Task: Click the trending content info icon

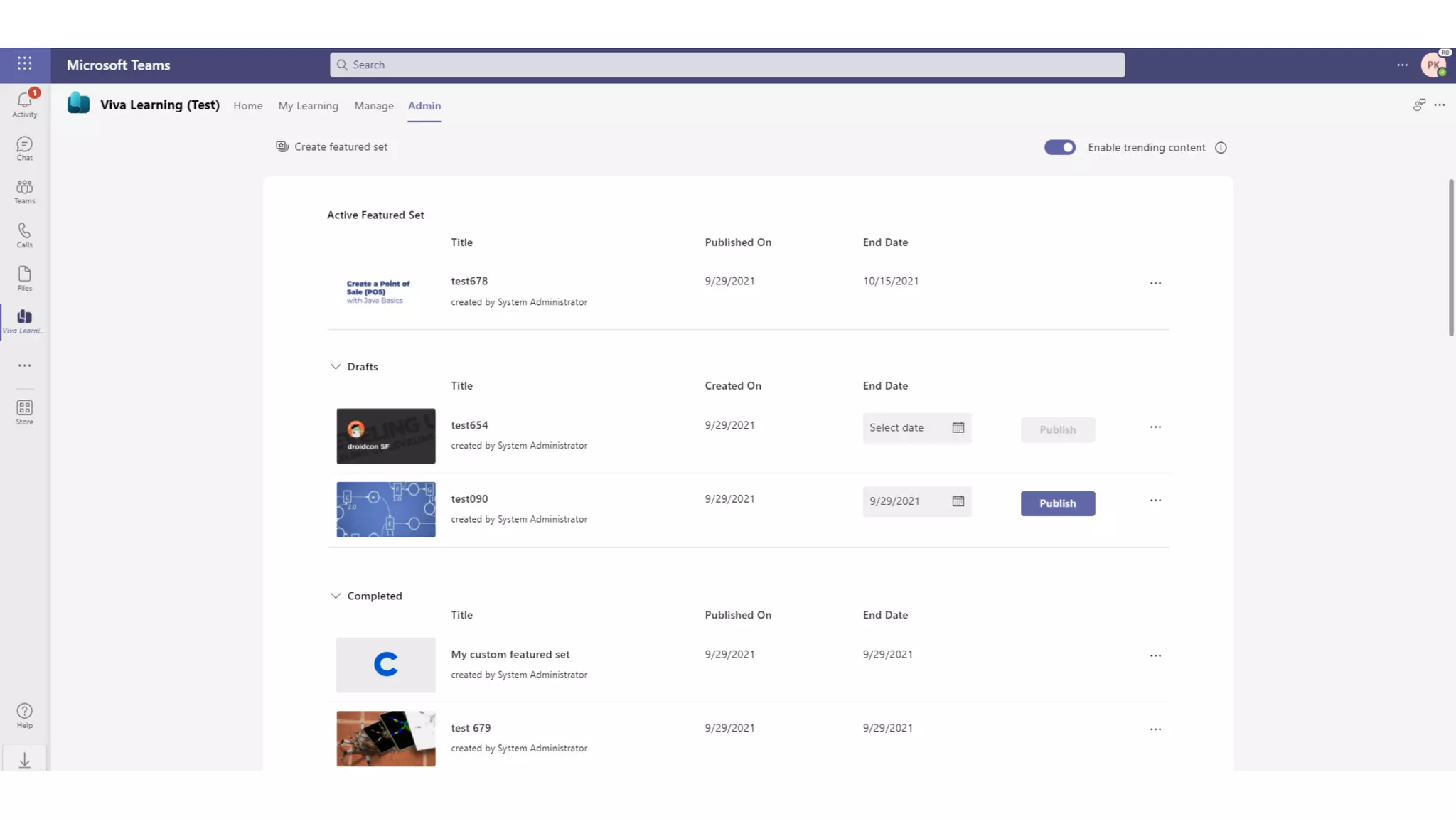Action: pyautogui.click(x=1221, y=148)
